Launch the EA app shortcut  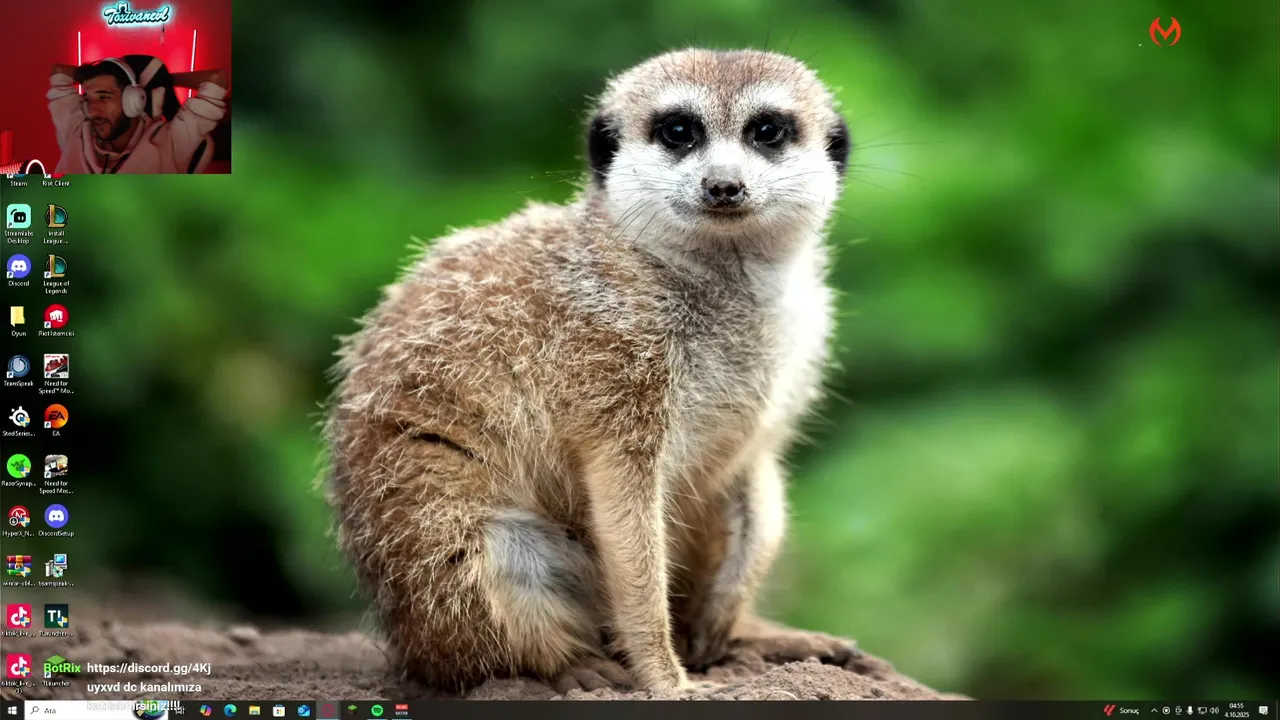(x=56, y=421)
